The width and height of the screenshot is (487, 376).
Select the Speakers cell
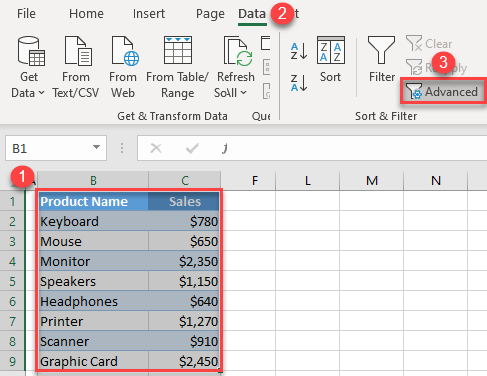93,281
